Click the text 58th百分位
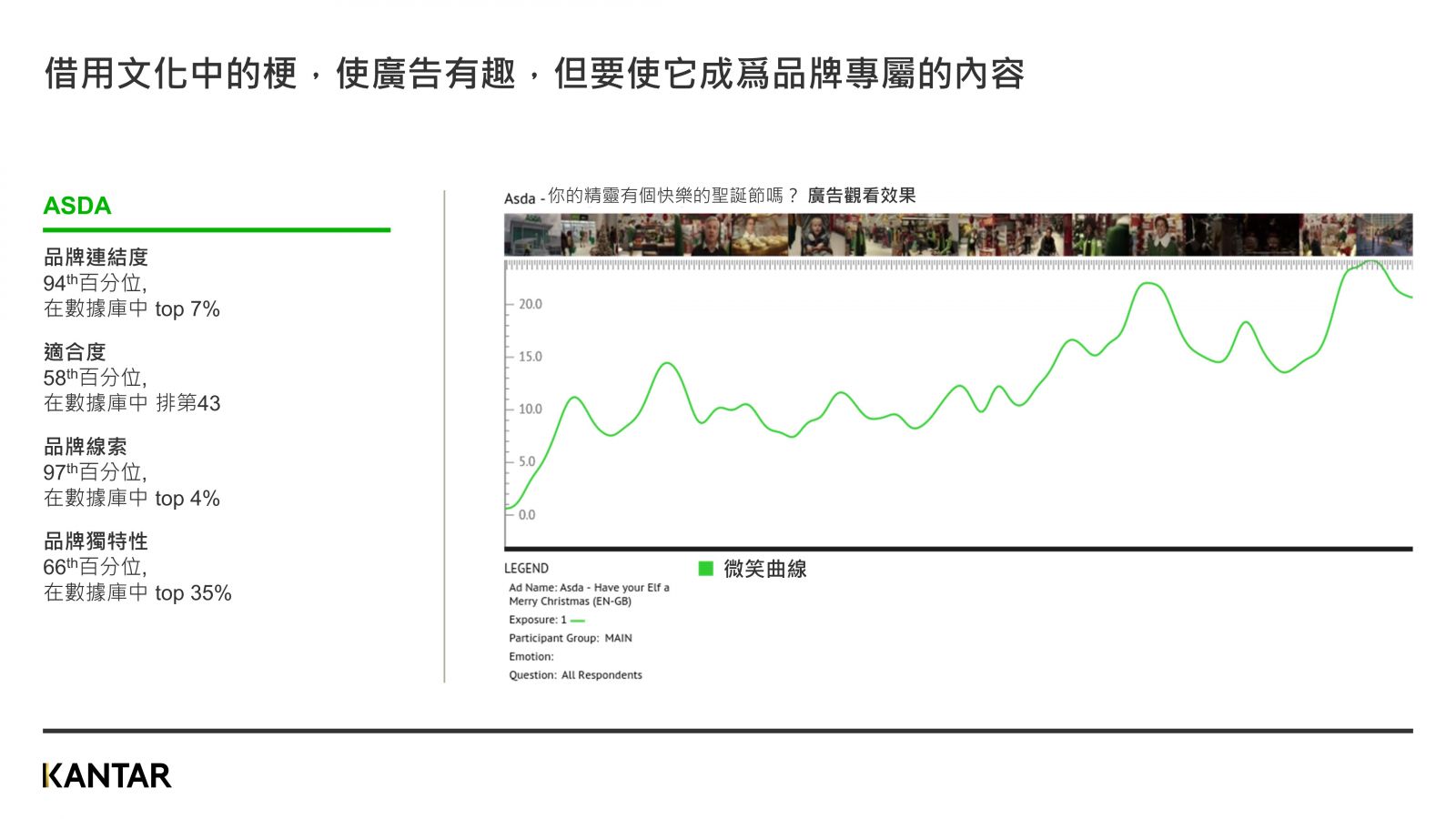1456x819 pixels. [95, 378]
